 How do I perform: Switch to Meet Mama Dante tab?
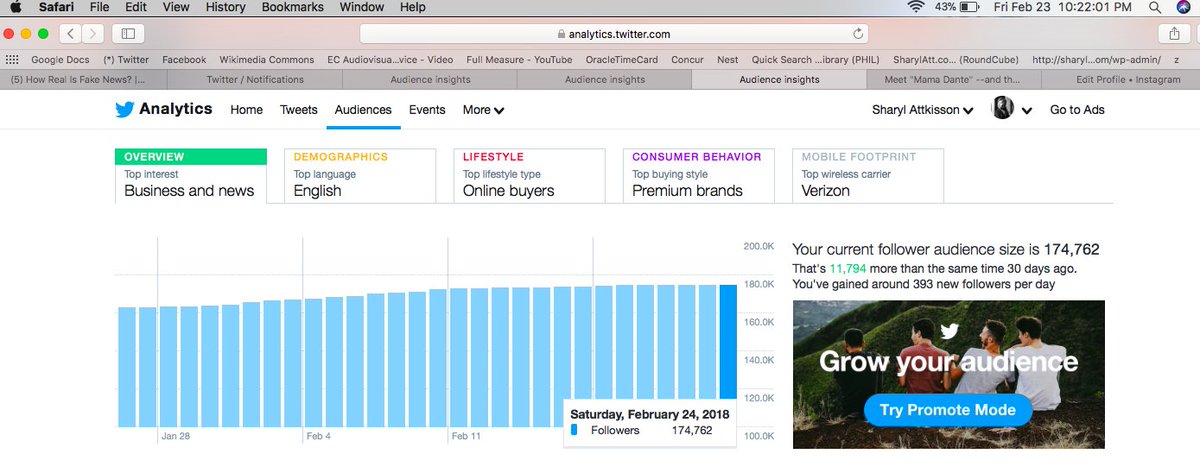pos(952,79)
